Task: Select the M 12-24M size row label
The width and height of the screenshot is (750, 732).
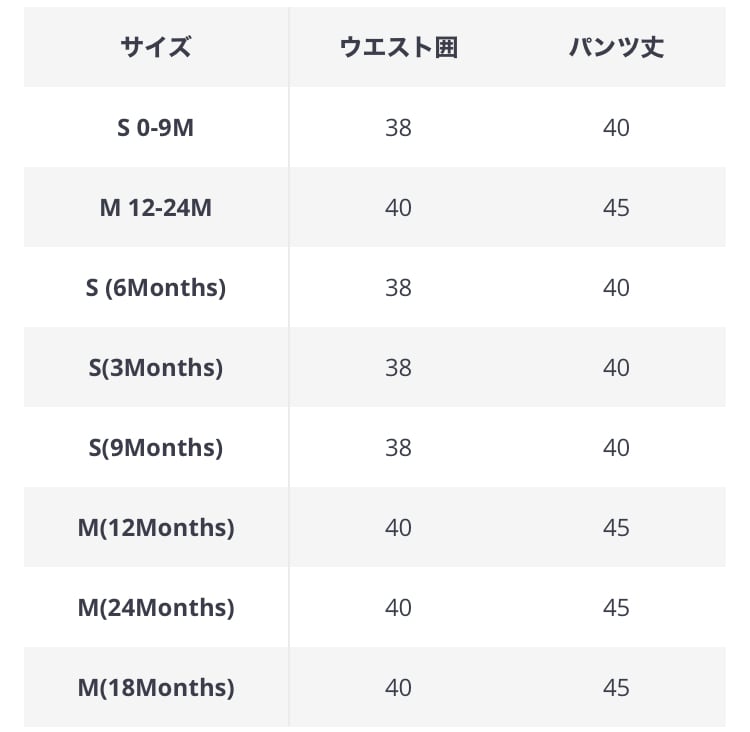Action: (x=155, y=208)
